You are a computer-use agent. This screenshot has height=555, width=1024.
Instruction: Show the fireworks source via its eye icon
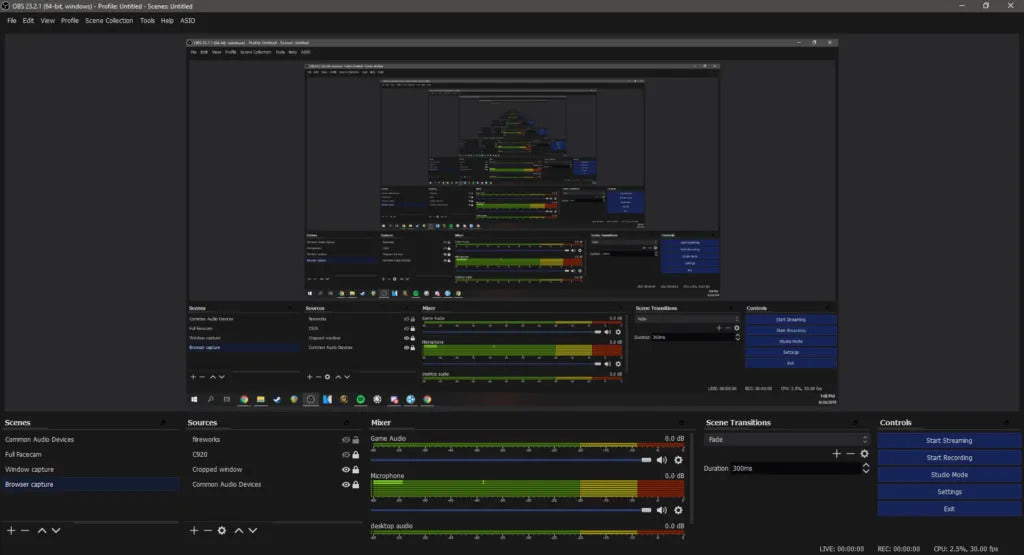click(345, 440)
